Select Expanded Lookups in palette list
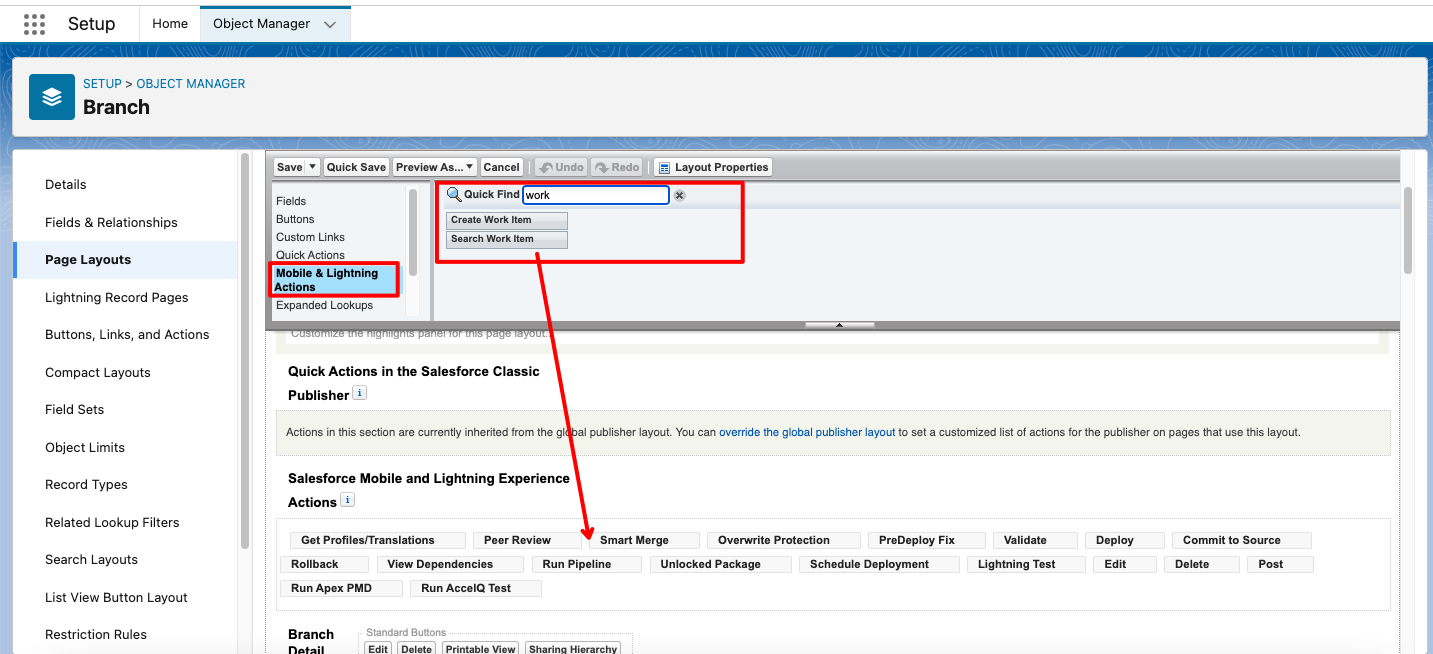 tap(324, 305)
